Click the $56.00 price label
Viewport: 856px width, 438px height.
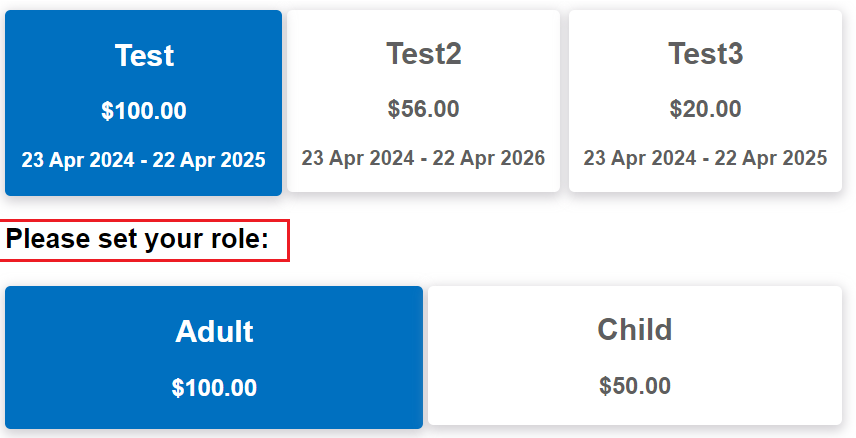point(424,109)
